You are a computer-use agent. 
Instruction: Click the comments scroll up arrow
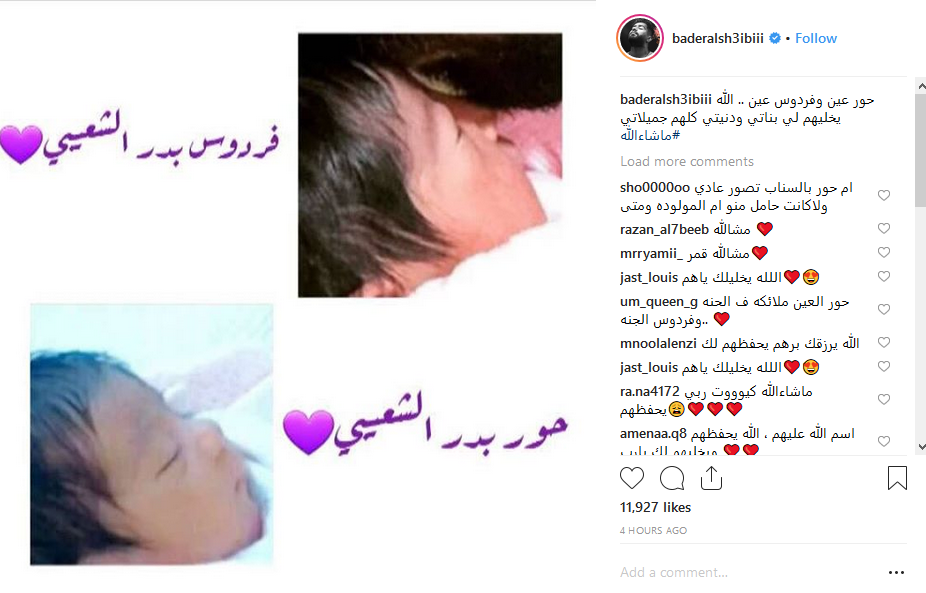921,86
